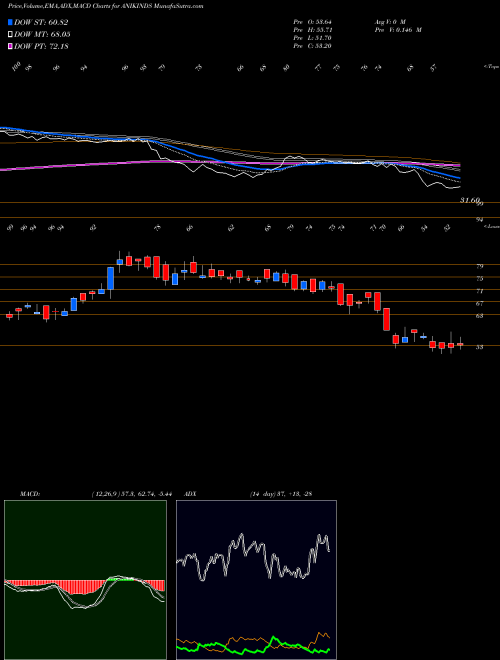The height and width of the screenshot is (660, 500).
Task: Click the Pre V 0.146 M volume label
Action: [x=398, y=30]
